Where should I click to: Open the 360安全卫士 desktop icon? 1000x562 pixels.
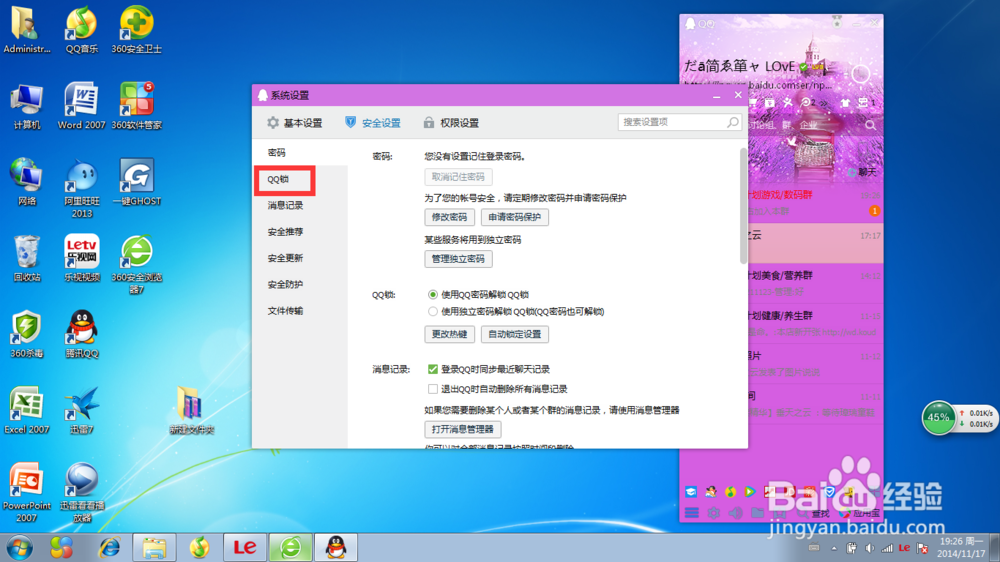click(x=136, y=29)
